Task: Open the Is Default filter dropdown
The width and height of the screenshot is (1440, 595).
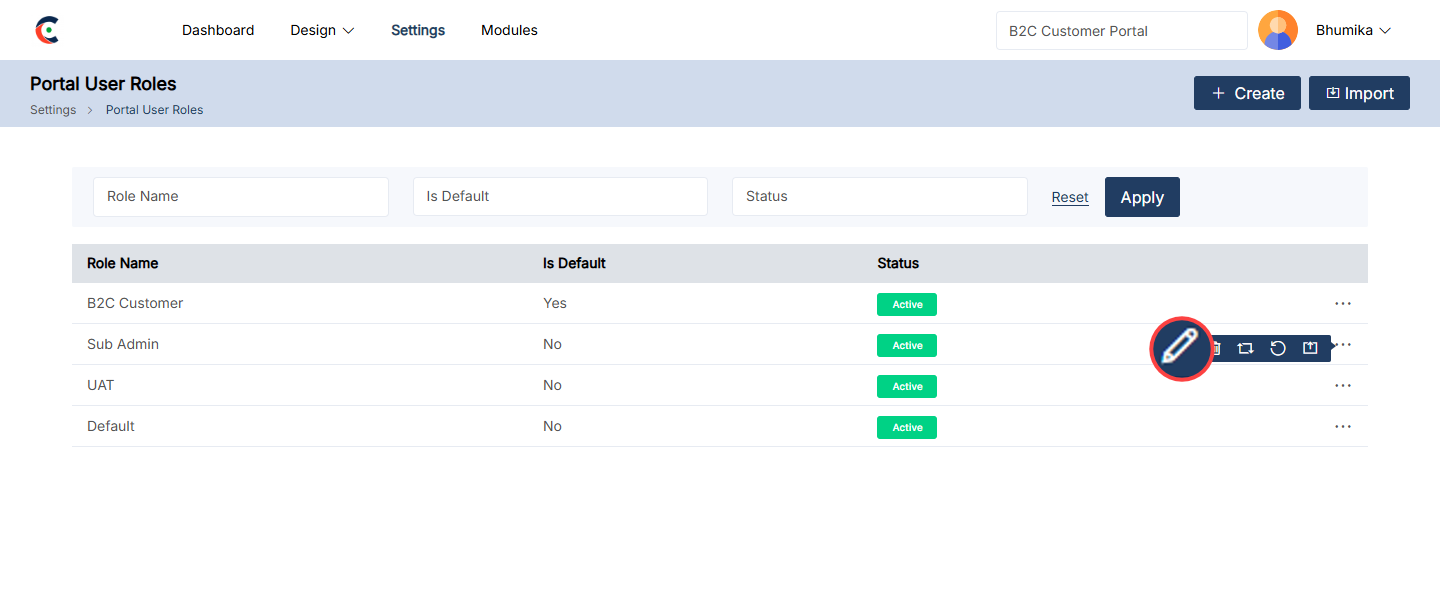Action: click(560, 197)
